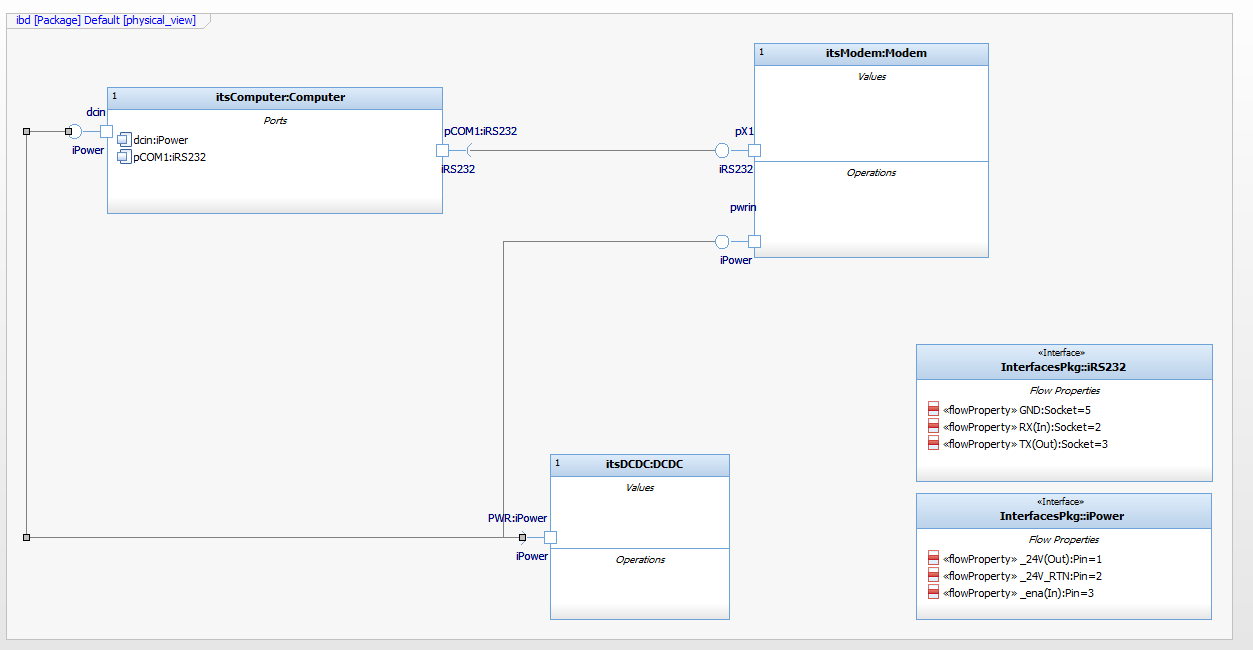
Task: Select the pwrin iPower port on the Modem
Action: click(x=754, y=241)
